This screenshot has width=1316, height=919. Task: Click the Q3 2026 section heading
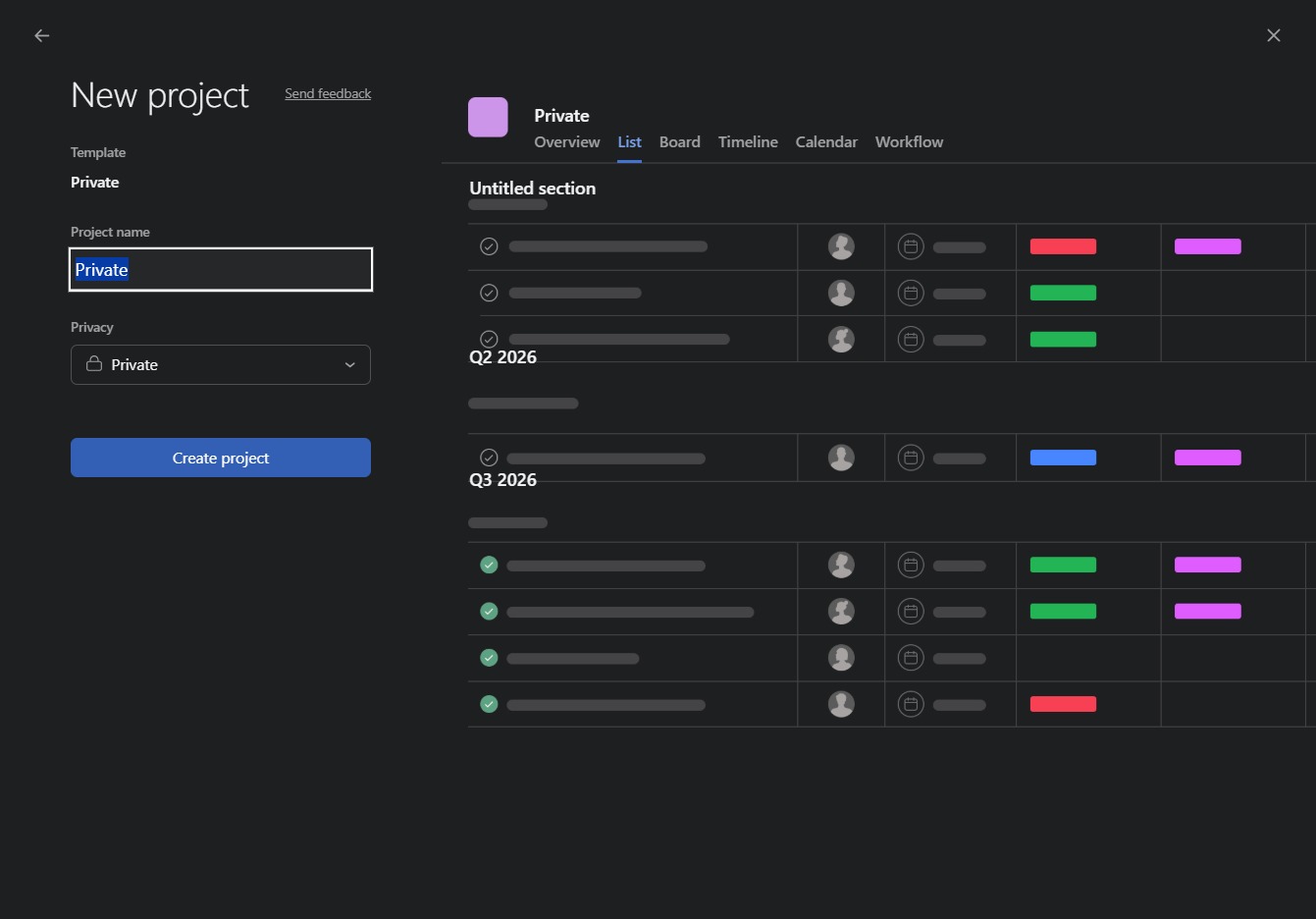click(x=503, y=480)
